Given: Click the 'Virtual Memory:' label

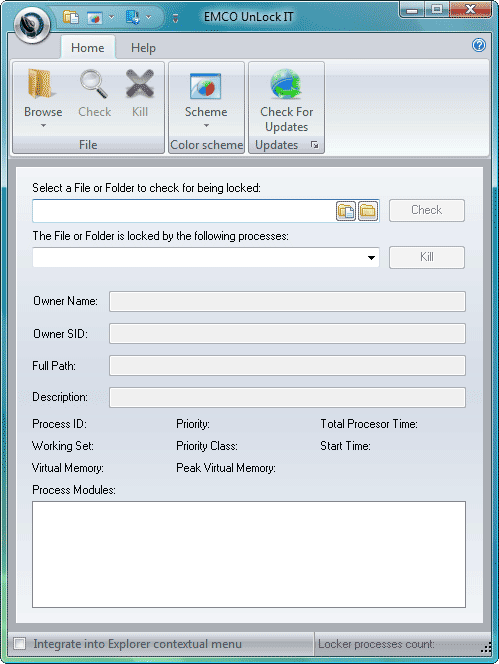Looking at the screenshot, I should pos(68,468).
